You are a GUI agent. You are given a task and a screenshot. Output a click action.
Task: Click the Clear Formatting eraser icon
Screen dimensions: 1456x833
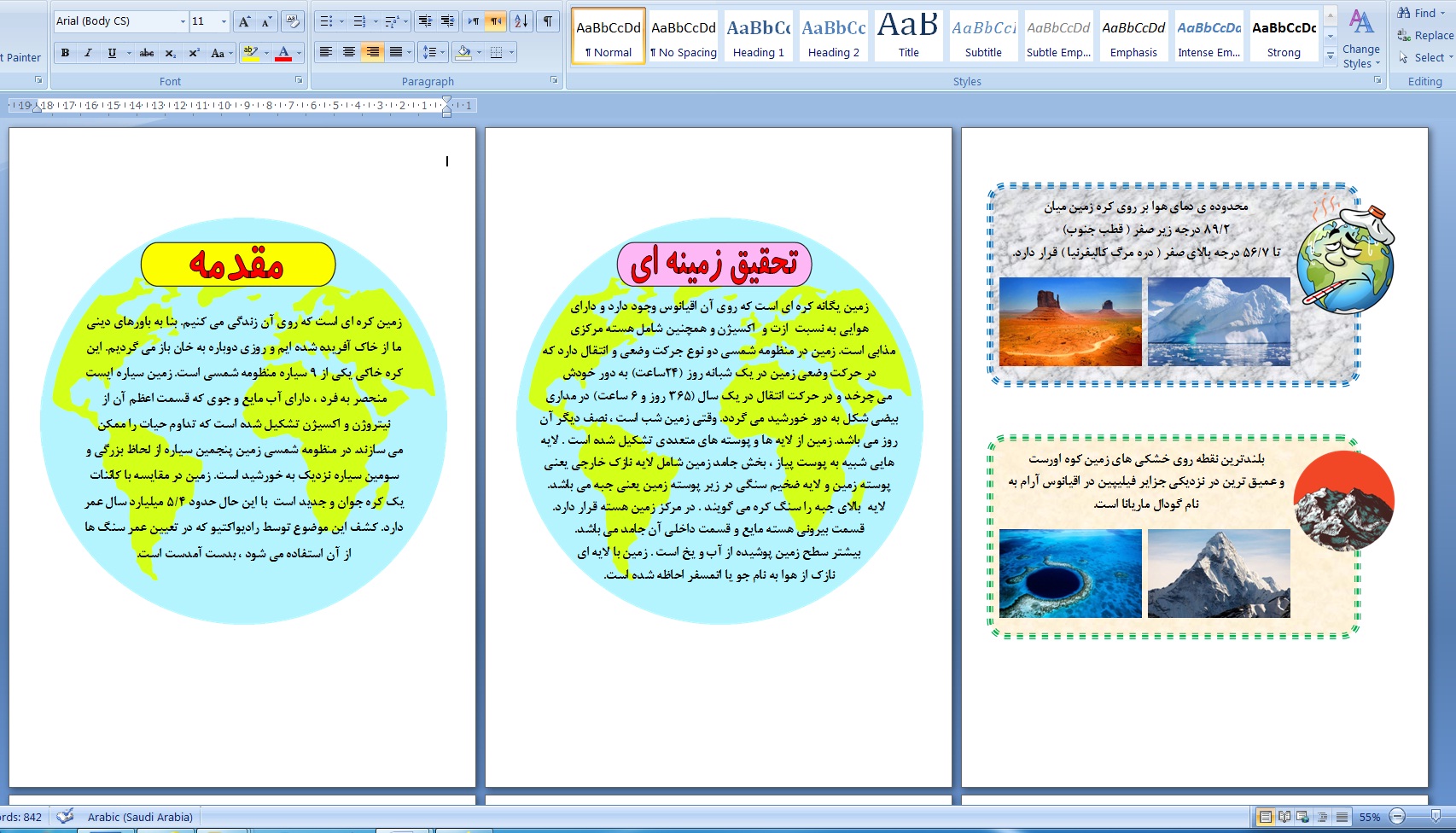point(292,21)
